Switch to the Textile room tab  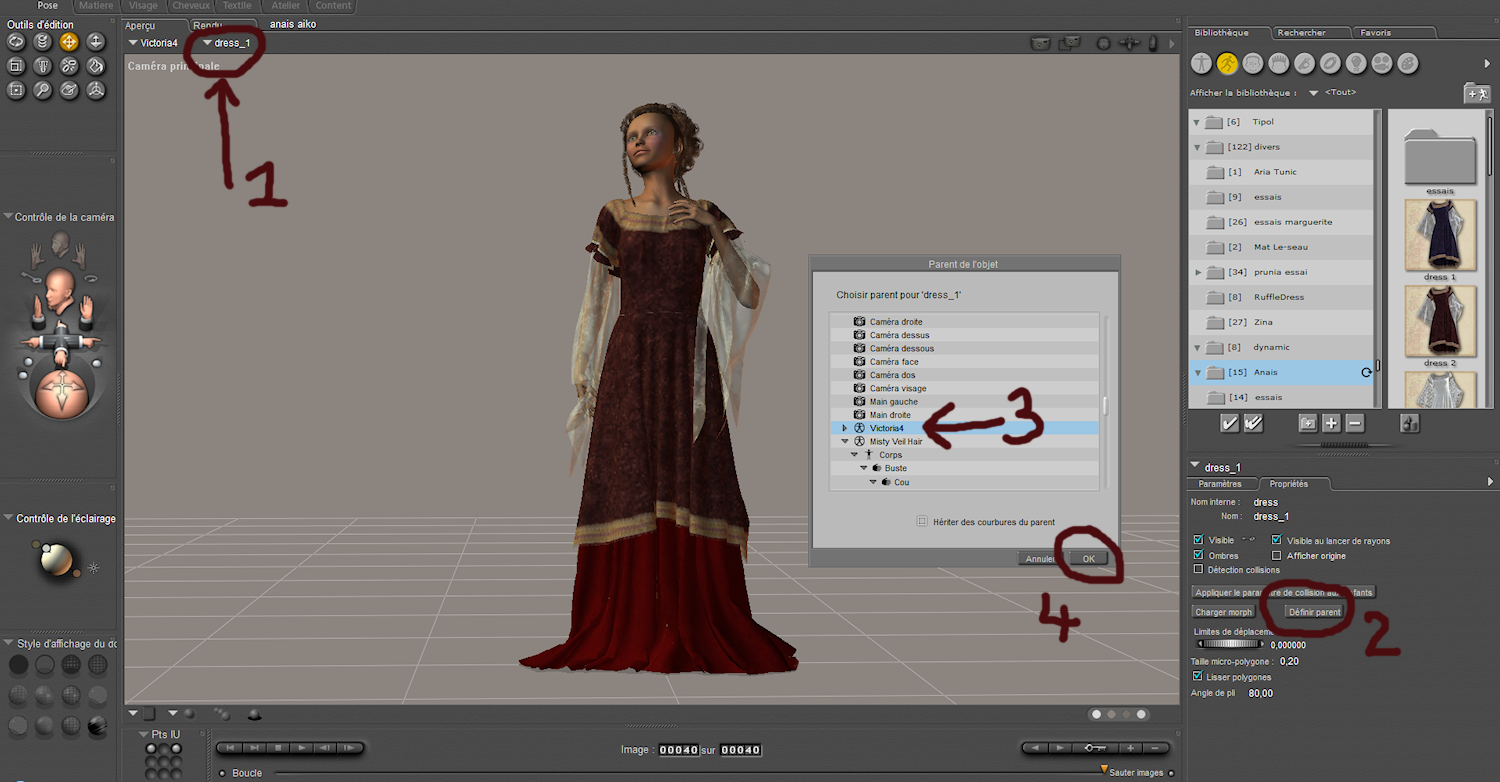[x=237, y=6]
